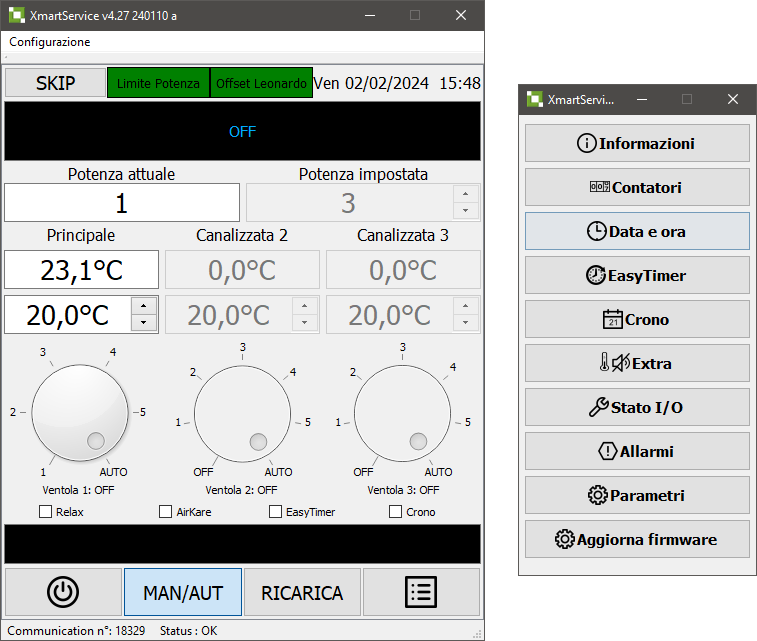Open the Configurazione menu

click(50, 42)
